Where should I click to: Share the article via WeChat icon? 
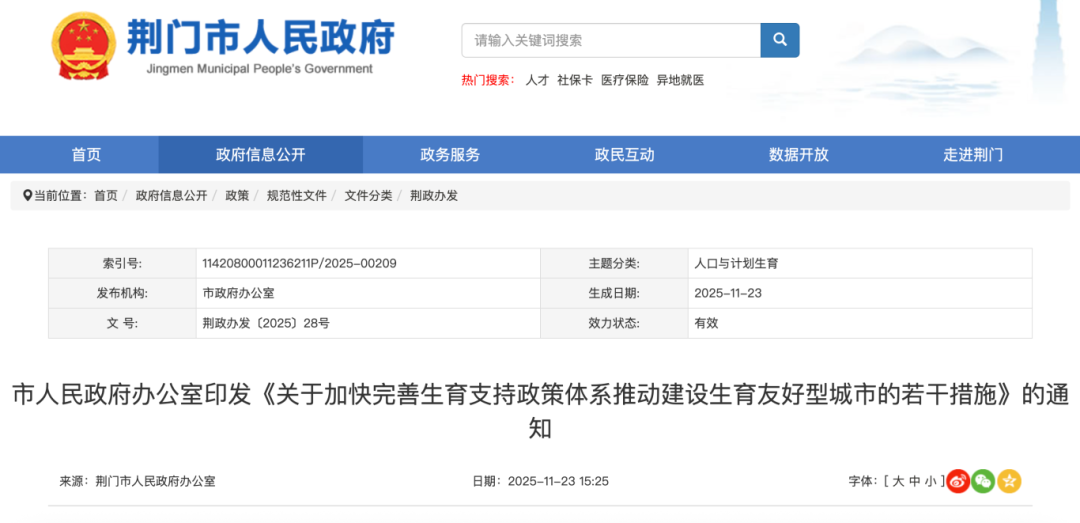(x=984, y=481)
